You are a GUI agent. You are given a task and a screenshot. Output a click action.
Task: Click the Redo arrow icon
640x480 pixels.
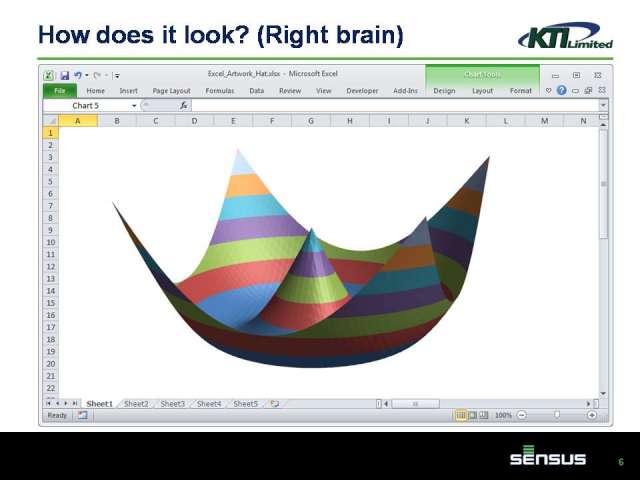pyautogui.click(x=97, y=75)
